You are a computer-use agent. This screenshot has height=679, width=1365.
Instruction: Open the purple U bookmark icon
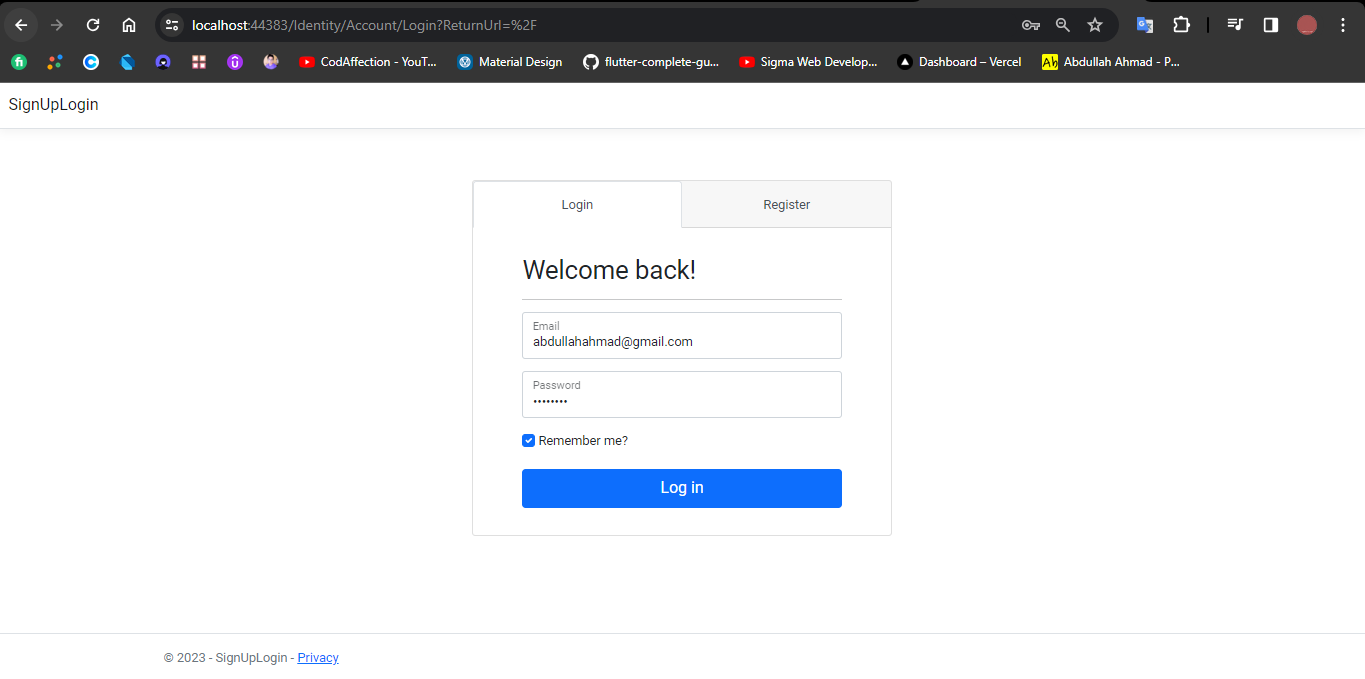click(235, 62)
